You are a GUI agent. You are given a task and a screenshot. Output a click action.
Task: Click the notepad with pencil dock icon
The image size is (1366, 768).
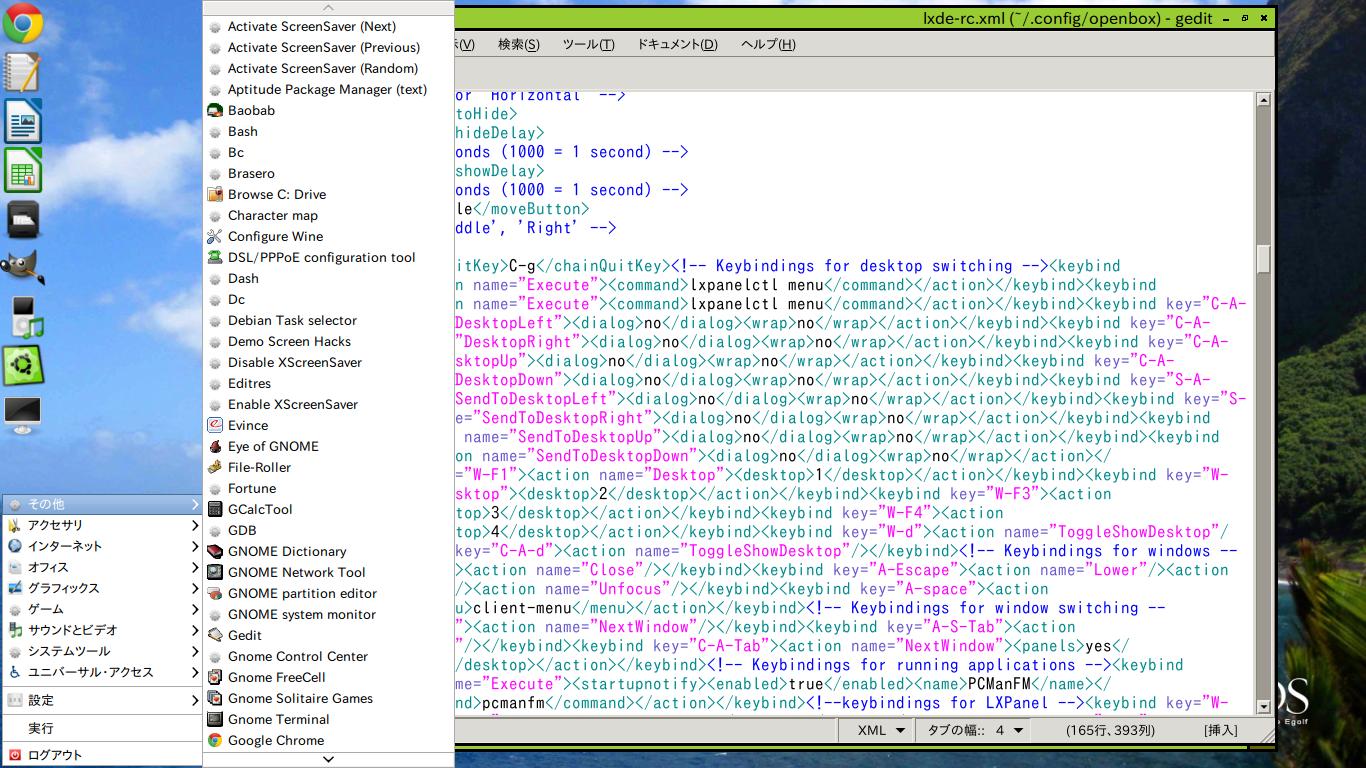point(23,73)
